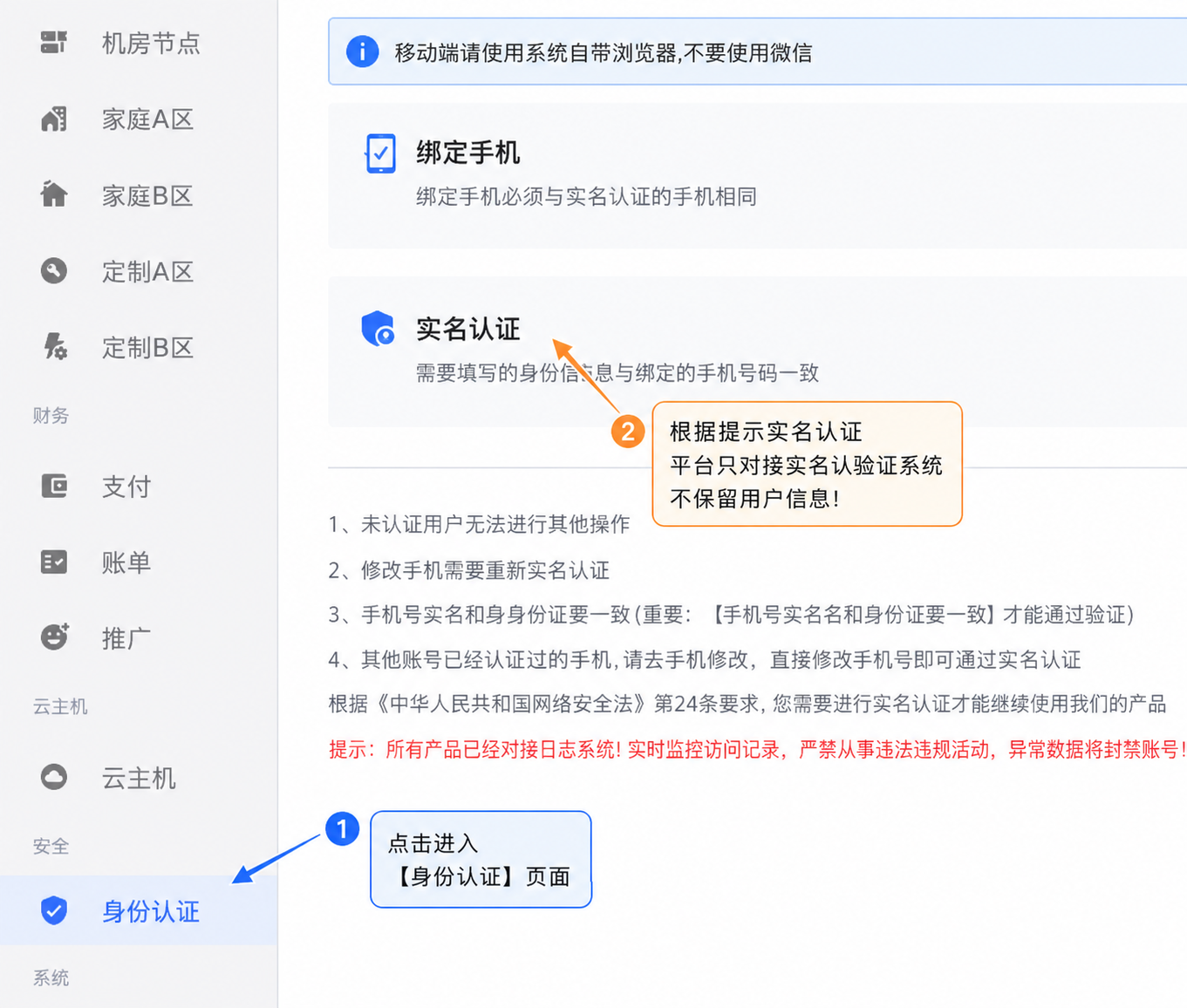Click the 安全 section header
Viewport: 1187px width, 1008px height.
(x=51, y=846)
